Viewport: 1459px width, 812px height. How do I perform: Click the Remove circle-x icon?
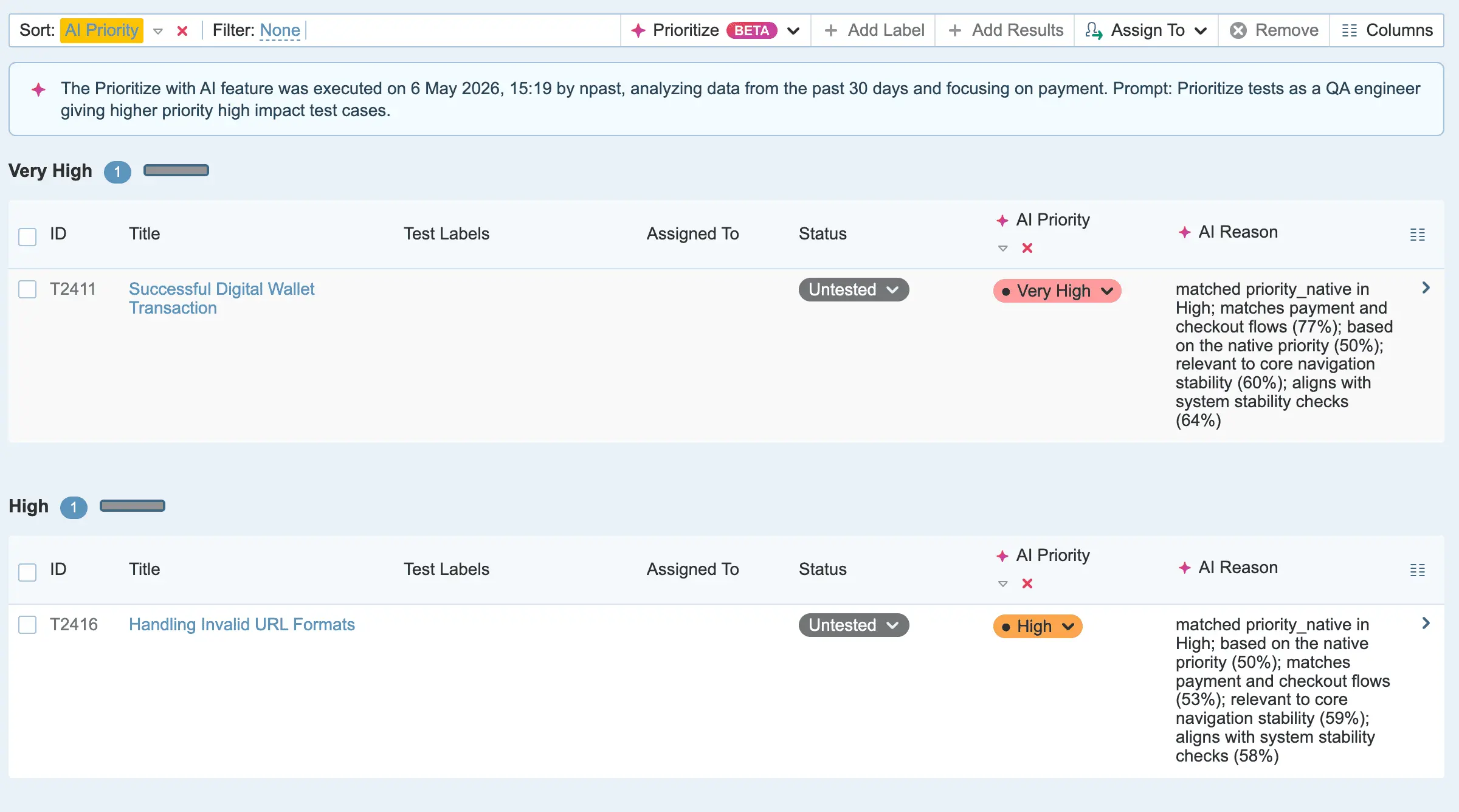click(x=1238, y=30)
